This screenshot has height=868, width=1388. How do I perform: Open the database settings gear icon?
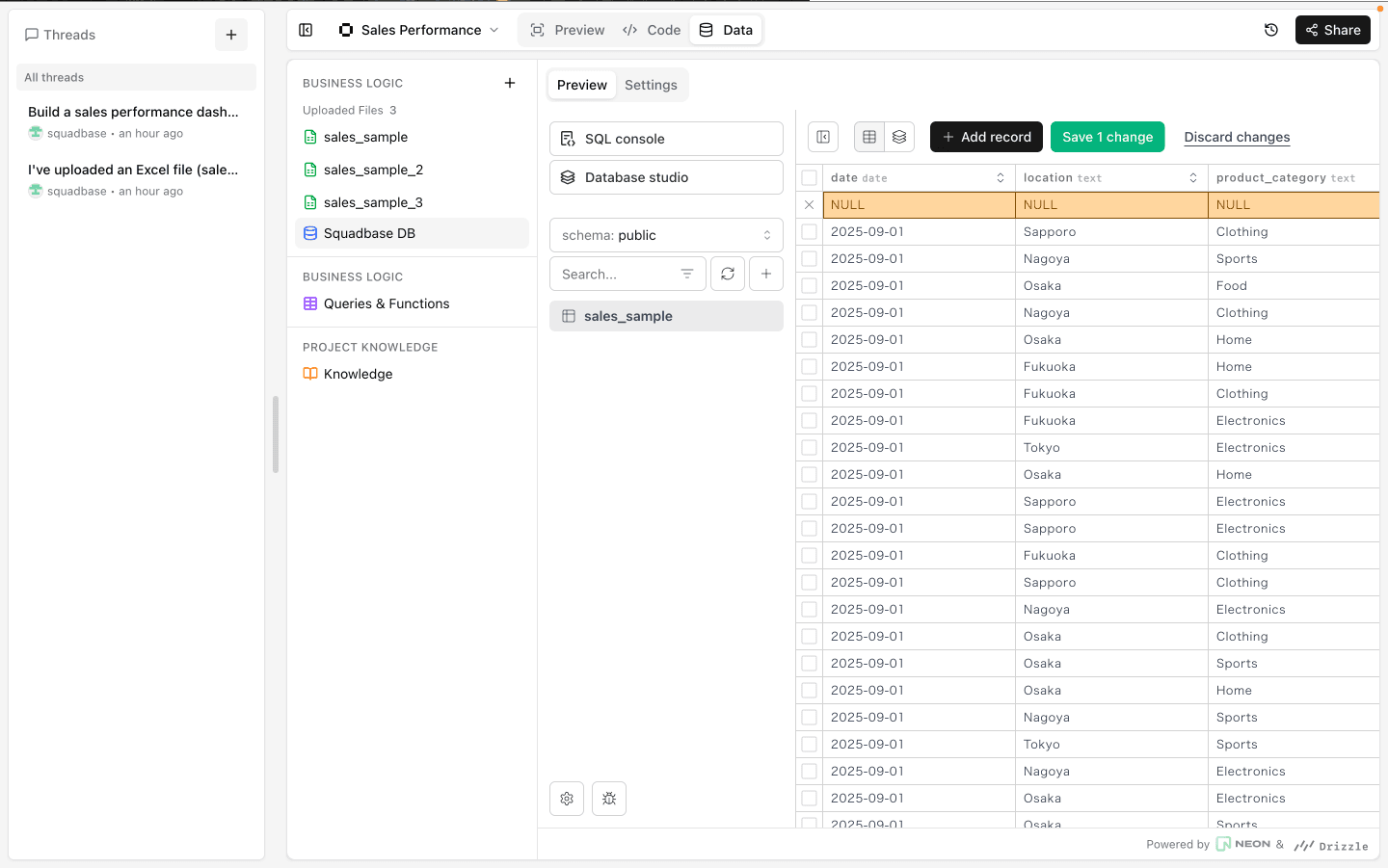567,799
